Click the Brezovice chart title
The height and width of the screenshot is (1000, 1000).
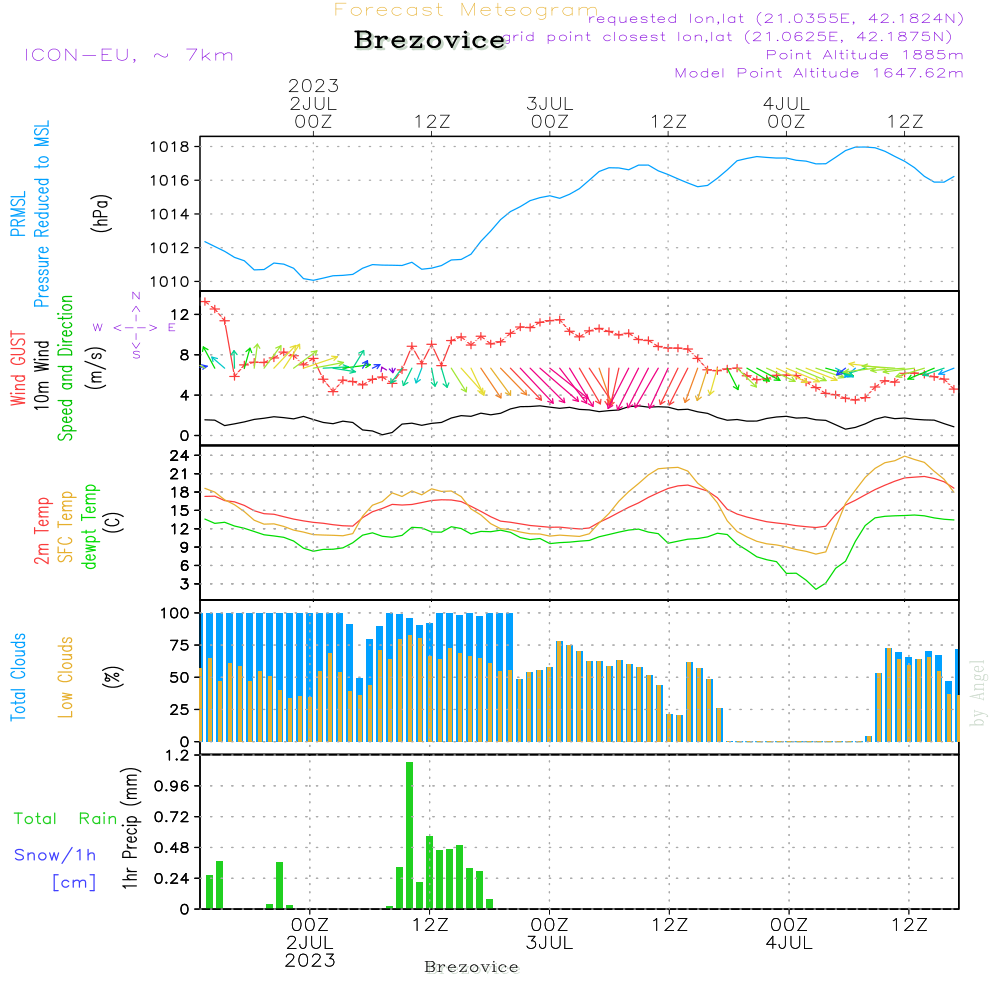click(x=429, y=40)
